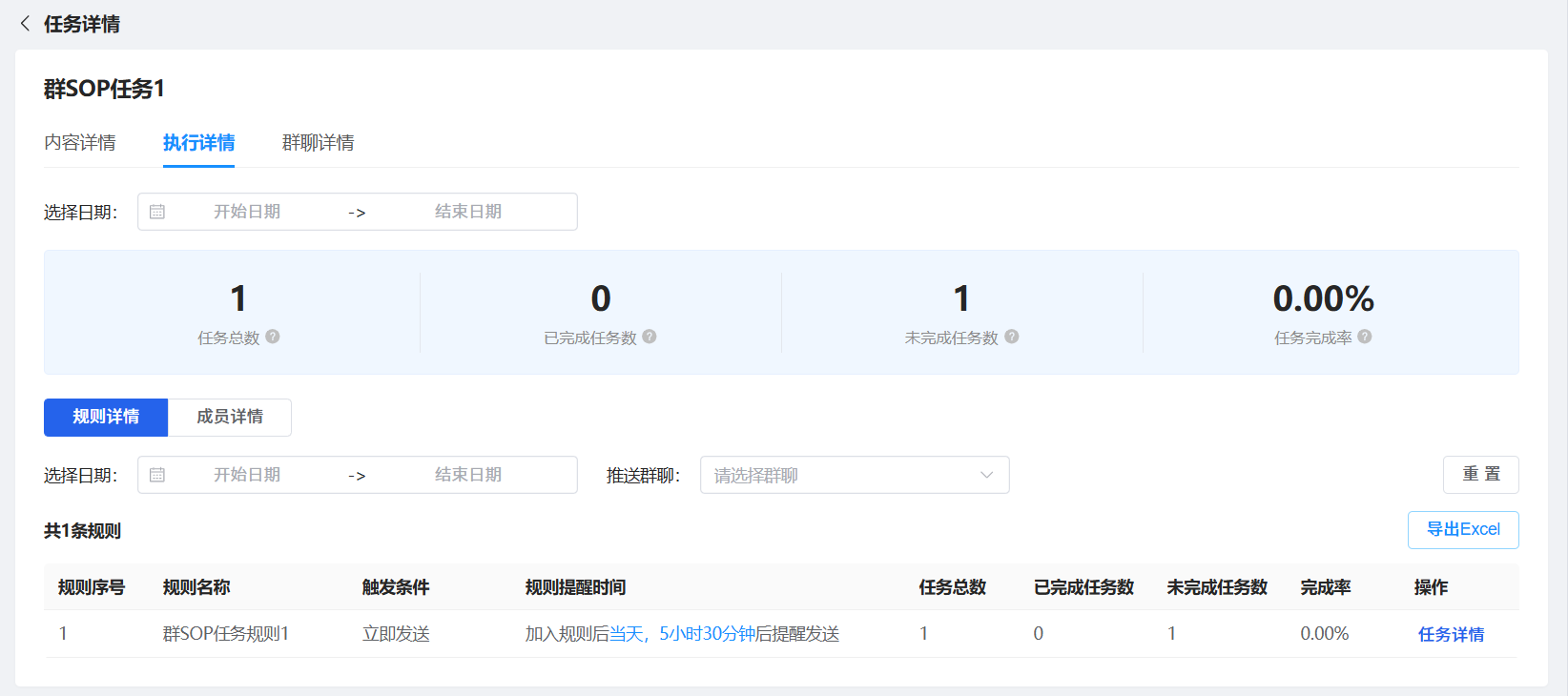This screenshot has width=1568, height=696.
Task: Click the 完成率 column header
Action: pyautogui.click(x=1325, y=587)
